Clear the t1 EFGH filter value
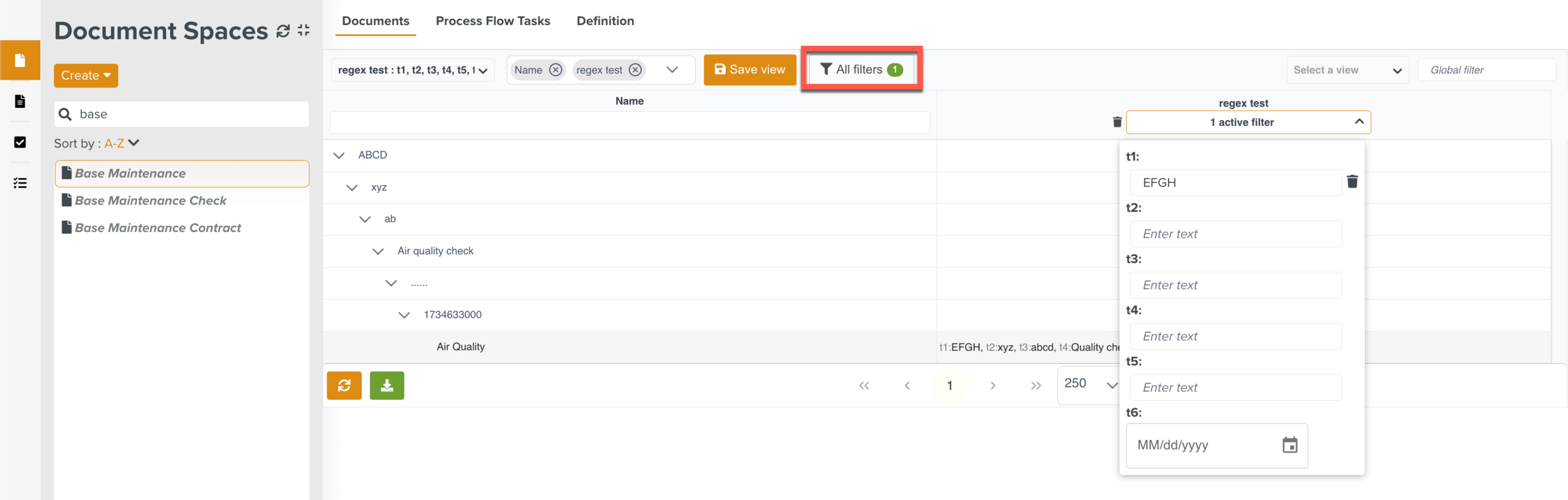Screen dimensions: 1568x500 [1352, 182]
